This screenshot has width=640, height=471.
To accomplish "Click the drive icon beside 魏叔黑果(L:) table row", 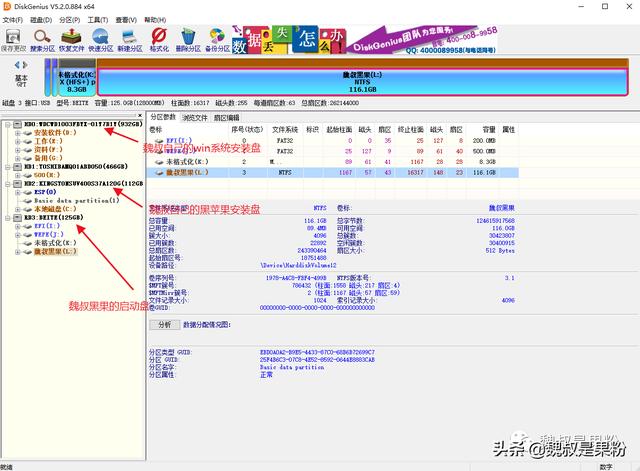I will pos(159,173).
